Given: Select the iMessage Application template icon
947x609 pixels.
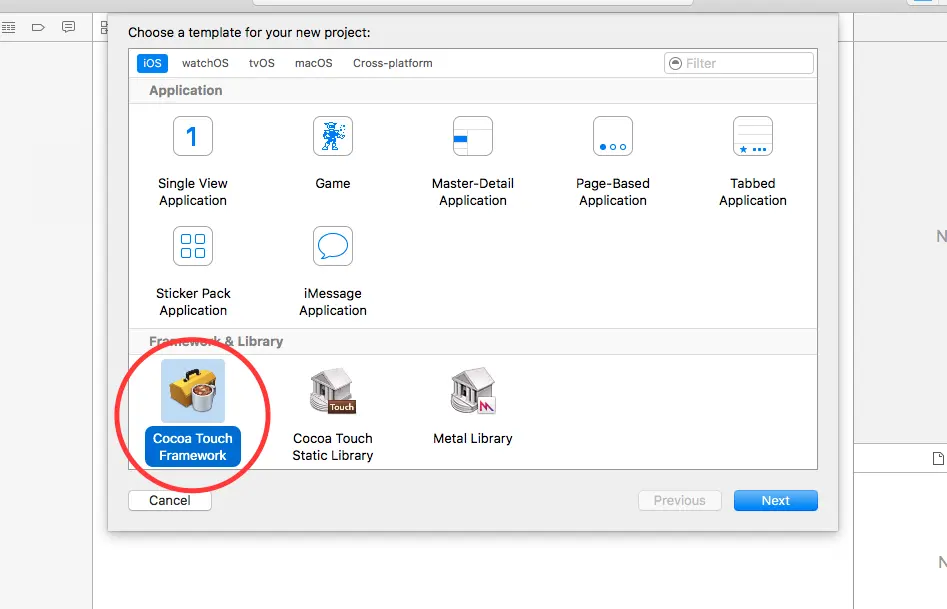Looking at the screenshot, I should click(333, 246).
